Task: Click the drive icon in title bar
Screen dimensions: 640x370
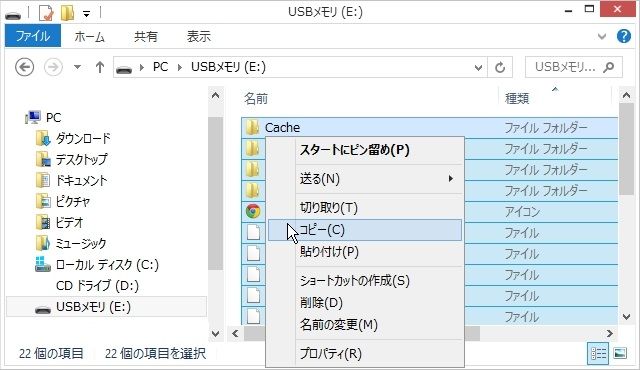Action: pyautogui.click(x=13, y=16)
